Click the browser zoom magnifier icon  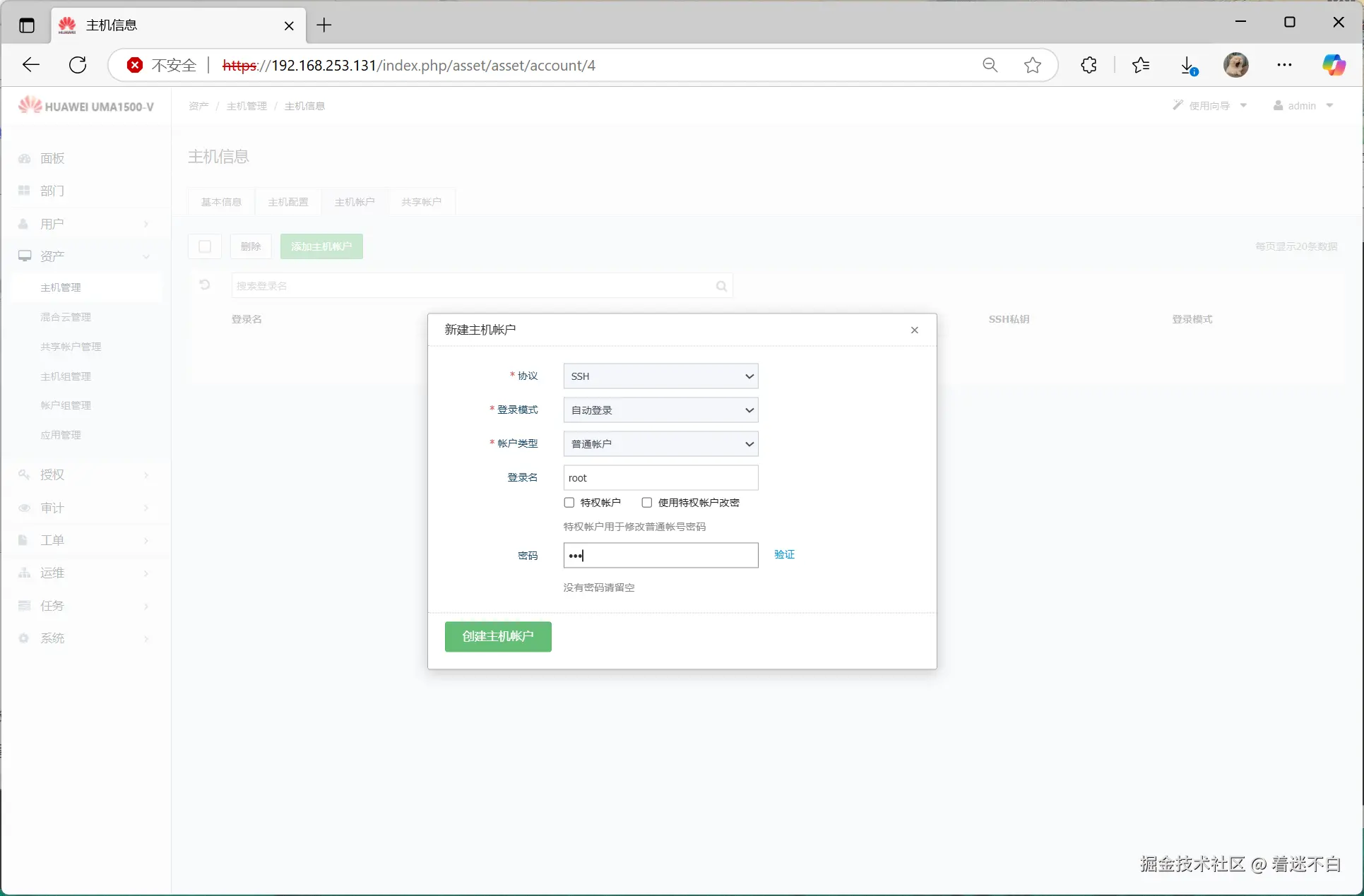tap(990, 65)
